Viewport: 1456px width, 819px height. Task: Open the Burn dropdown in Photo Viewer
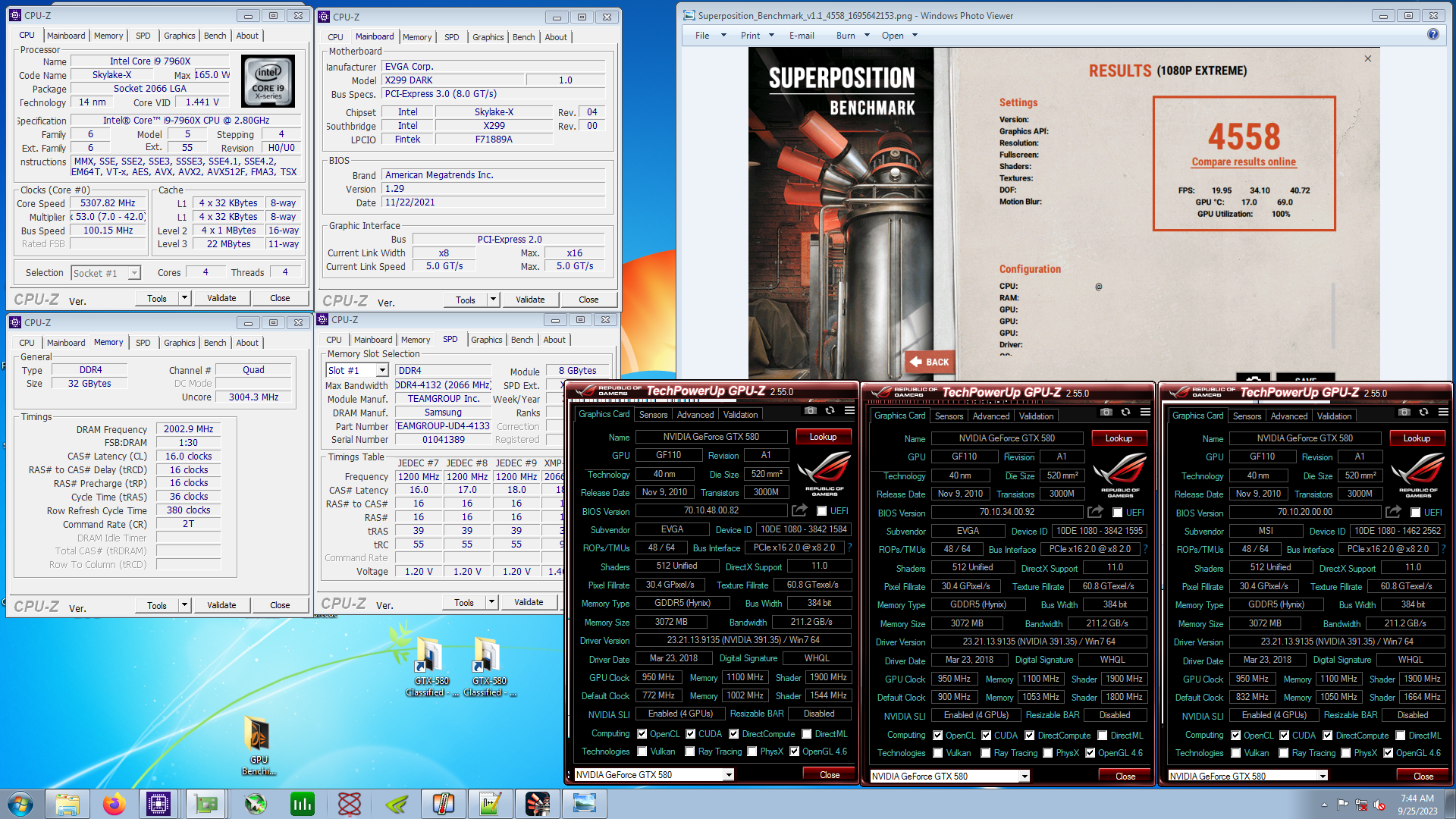[x=866, y=35]
